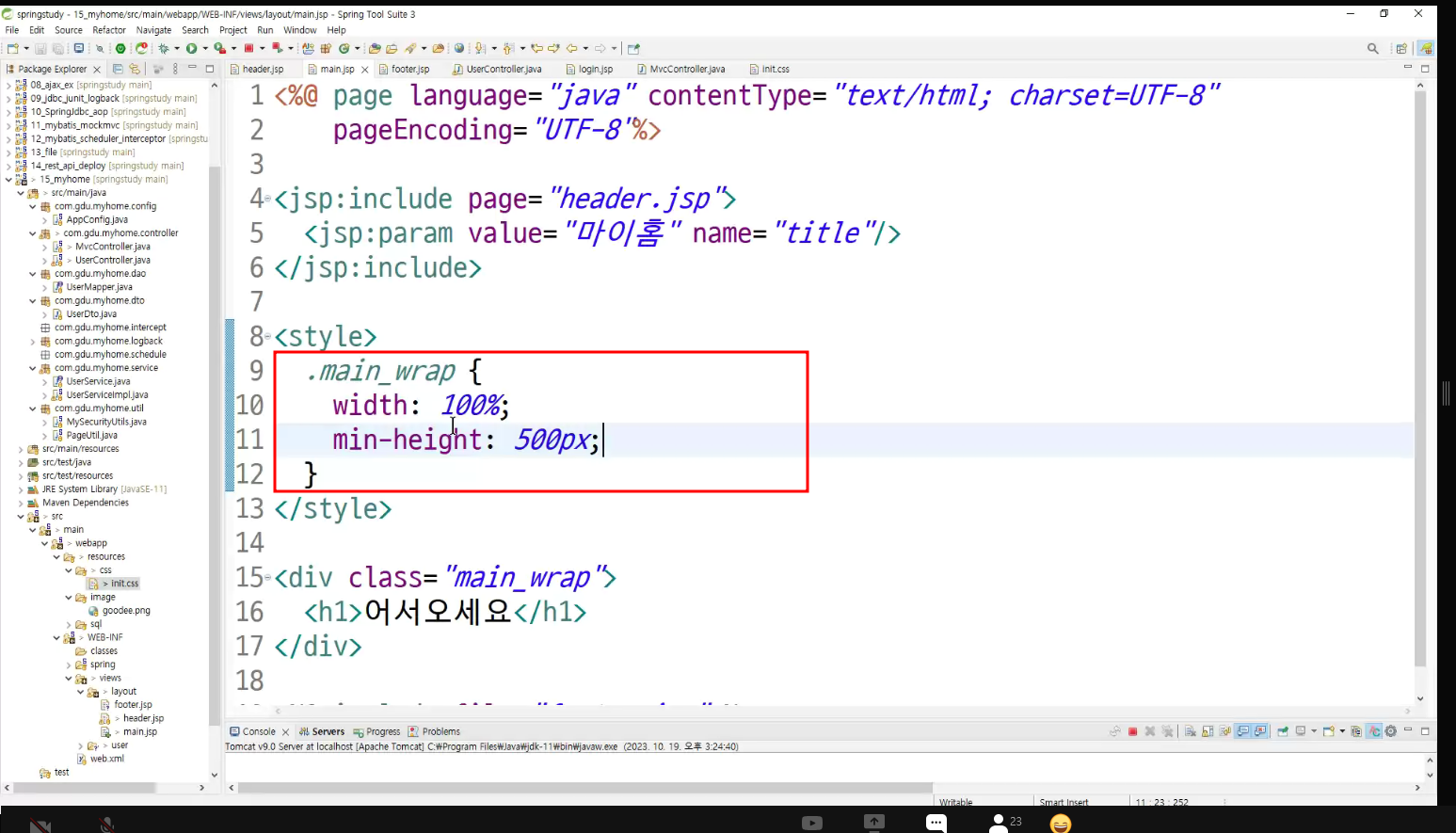Viewport: 1456px width, 833px height.
Task: Click the Pin Console icon
Action: tap(1283, 731)
